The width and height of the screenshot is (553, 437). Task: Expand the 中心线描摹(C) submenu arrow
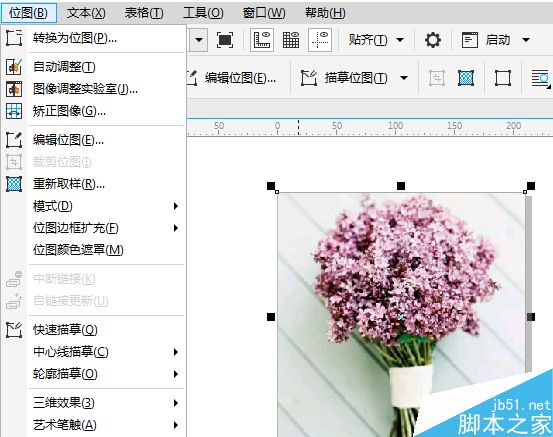pos(176,352)
